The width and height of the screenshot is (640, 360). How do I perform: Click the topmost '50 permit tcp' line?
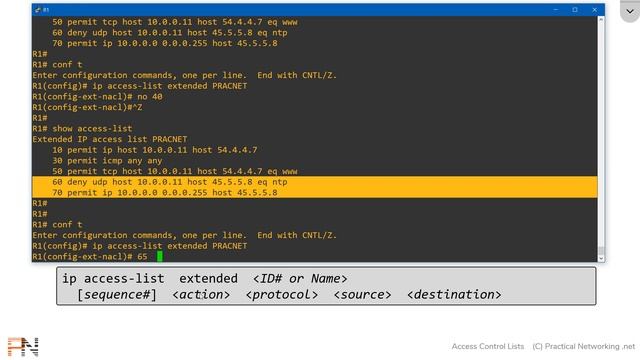click(175, 22)
